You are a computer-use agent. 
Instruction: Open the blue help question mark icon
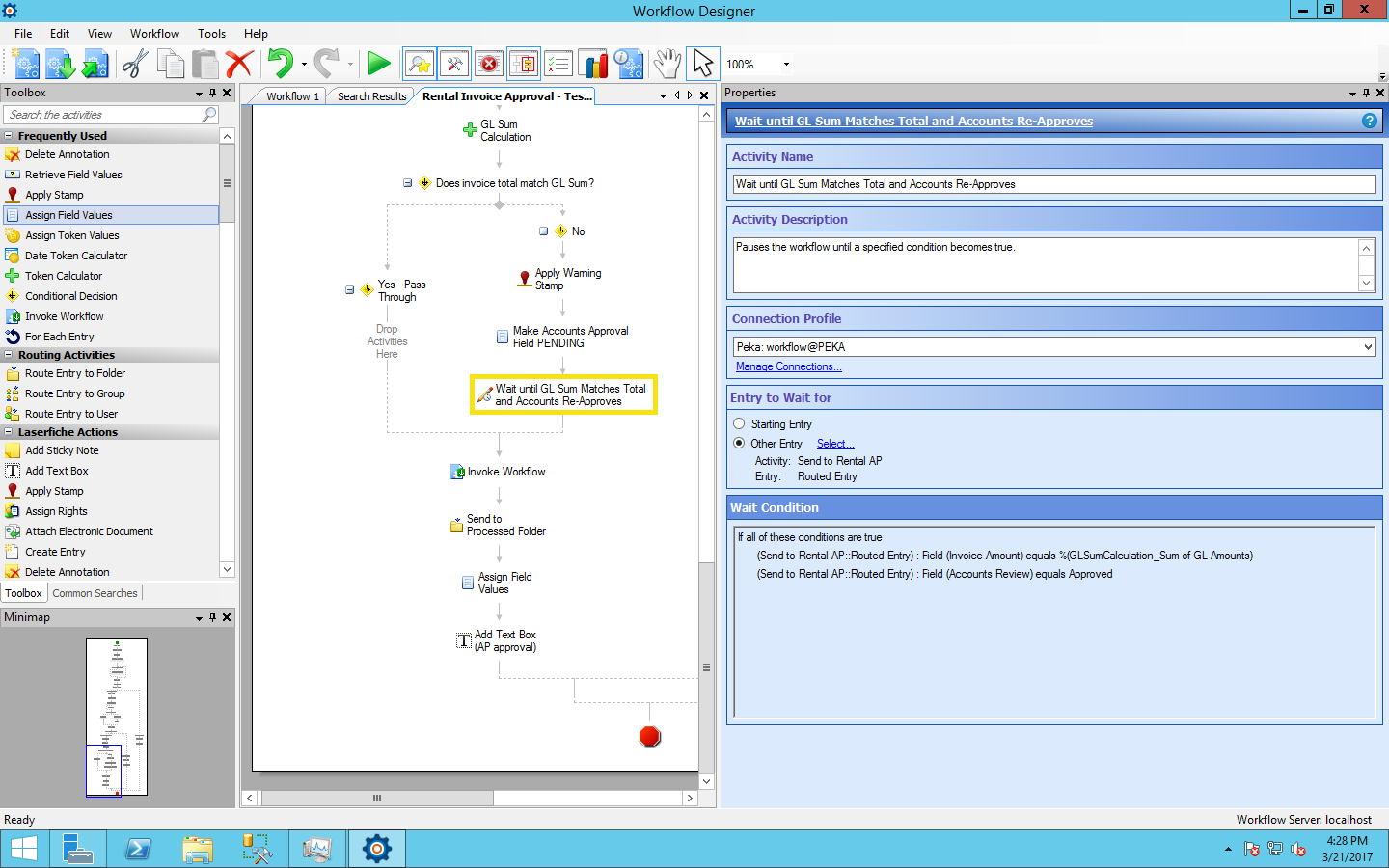(x=1369, y=121)
